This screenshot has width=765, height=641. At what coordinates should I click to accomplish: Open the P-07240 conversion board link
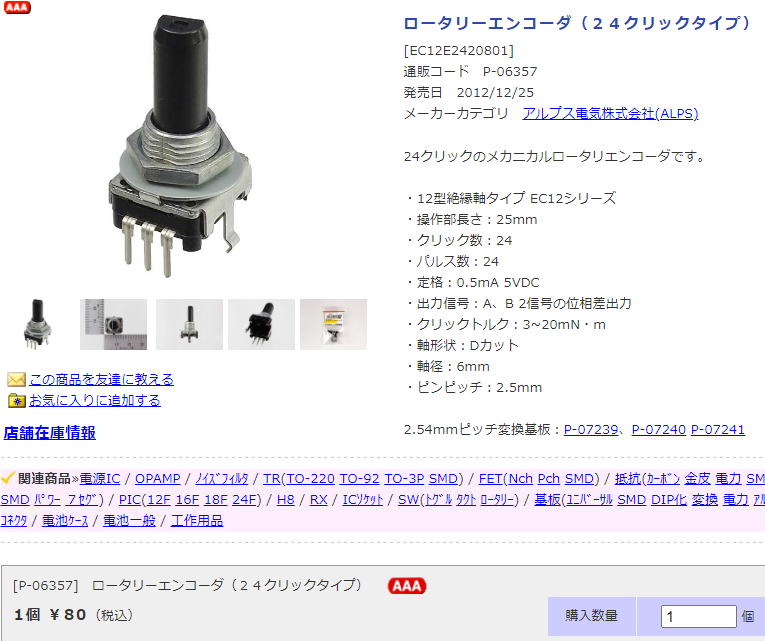coord(659,430)
